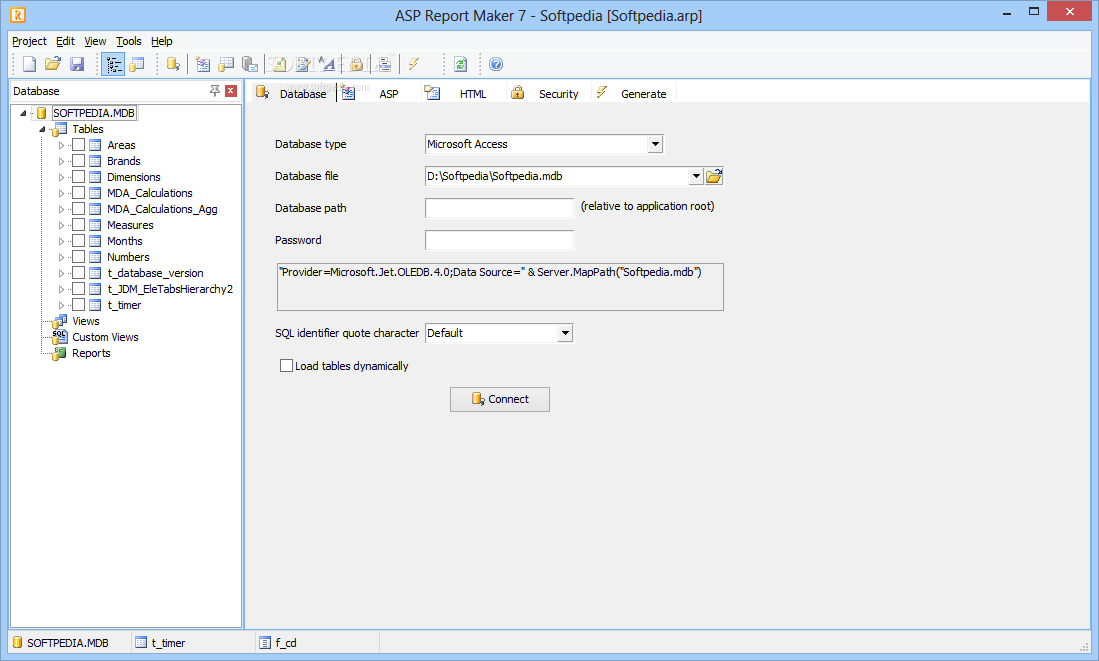Click the Reports node icon in tree

tap(60, 353)
